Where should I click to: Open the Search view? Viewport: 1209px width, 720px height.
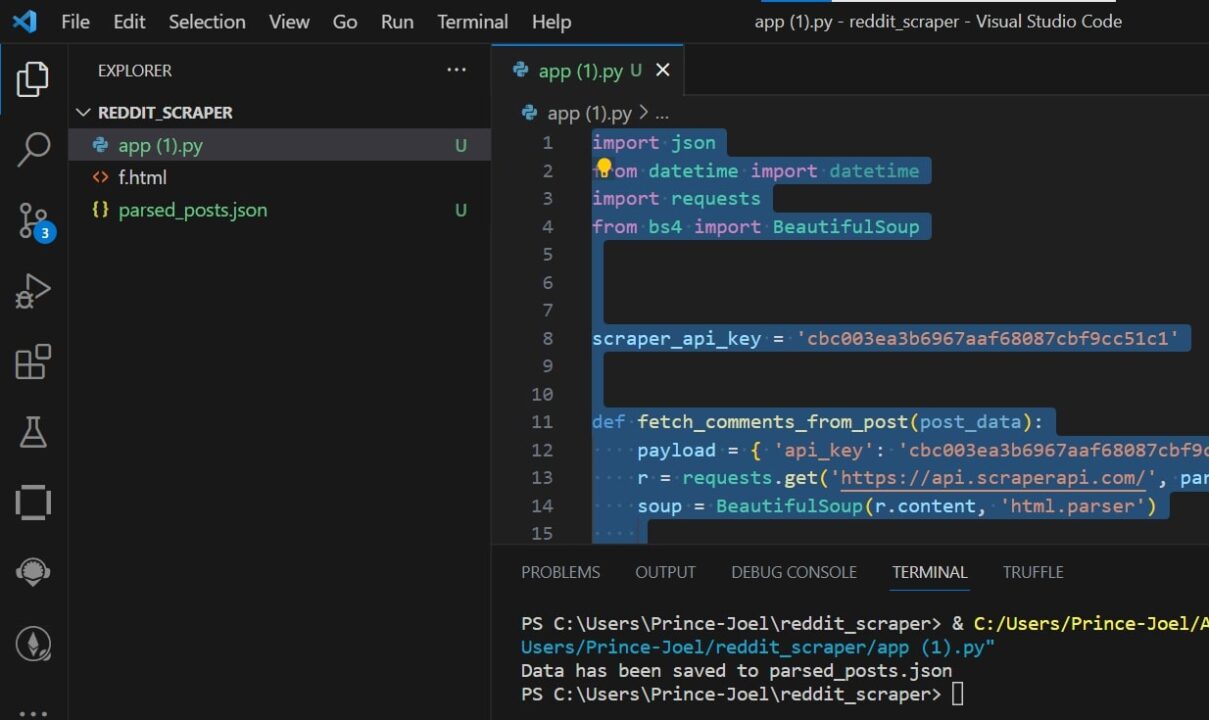pos(33,147)
